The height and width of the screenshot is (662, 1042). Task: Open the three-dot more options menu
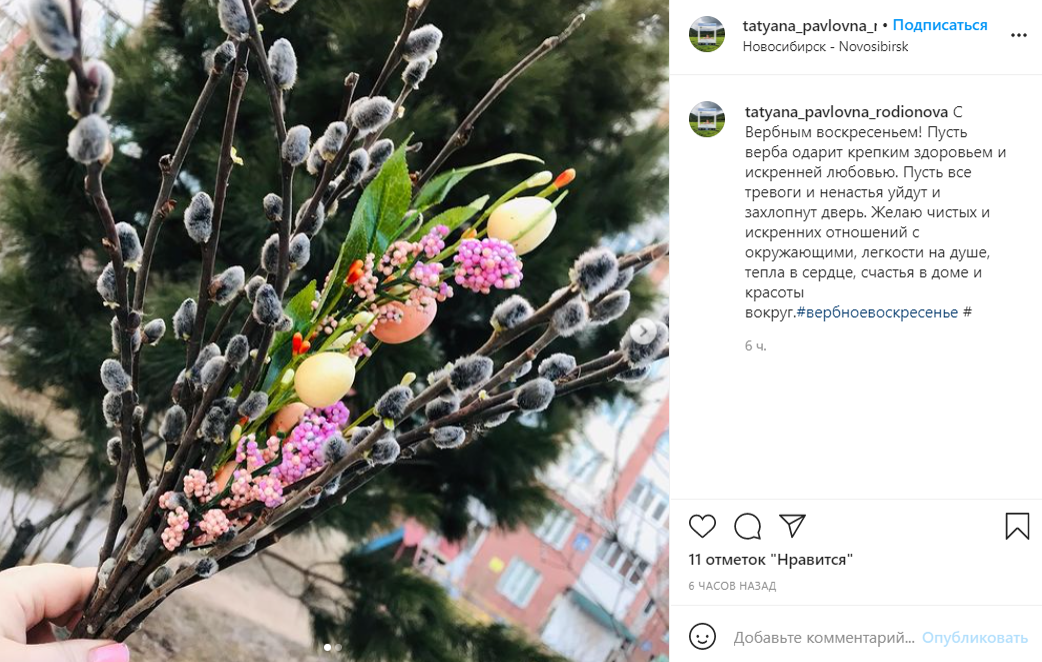pos(1018,35)
